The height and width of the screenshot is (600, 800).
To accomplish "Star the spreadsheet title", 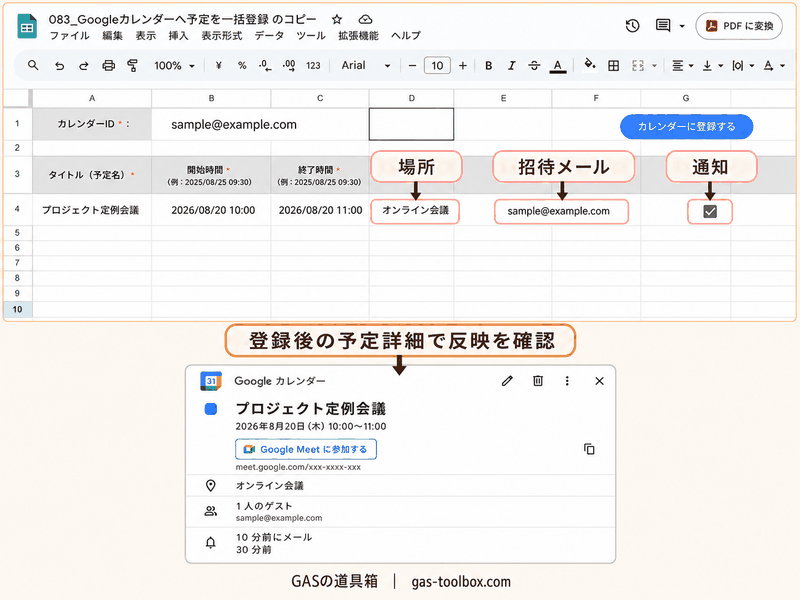I will click(x=337, y=19).
